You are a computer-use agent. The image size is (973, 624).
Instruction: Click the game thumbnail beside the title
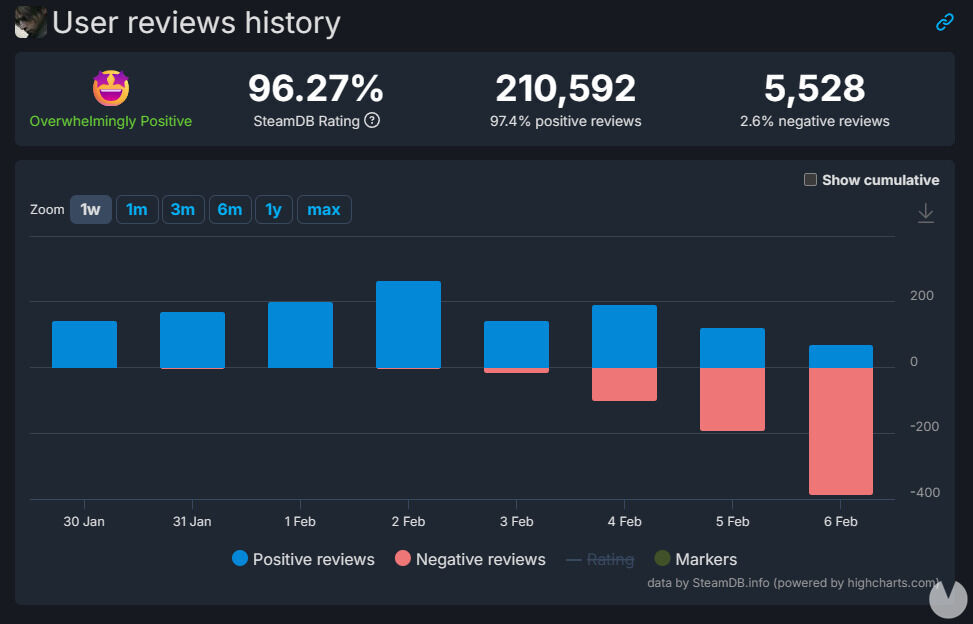(x=30, y=22)
